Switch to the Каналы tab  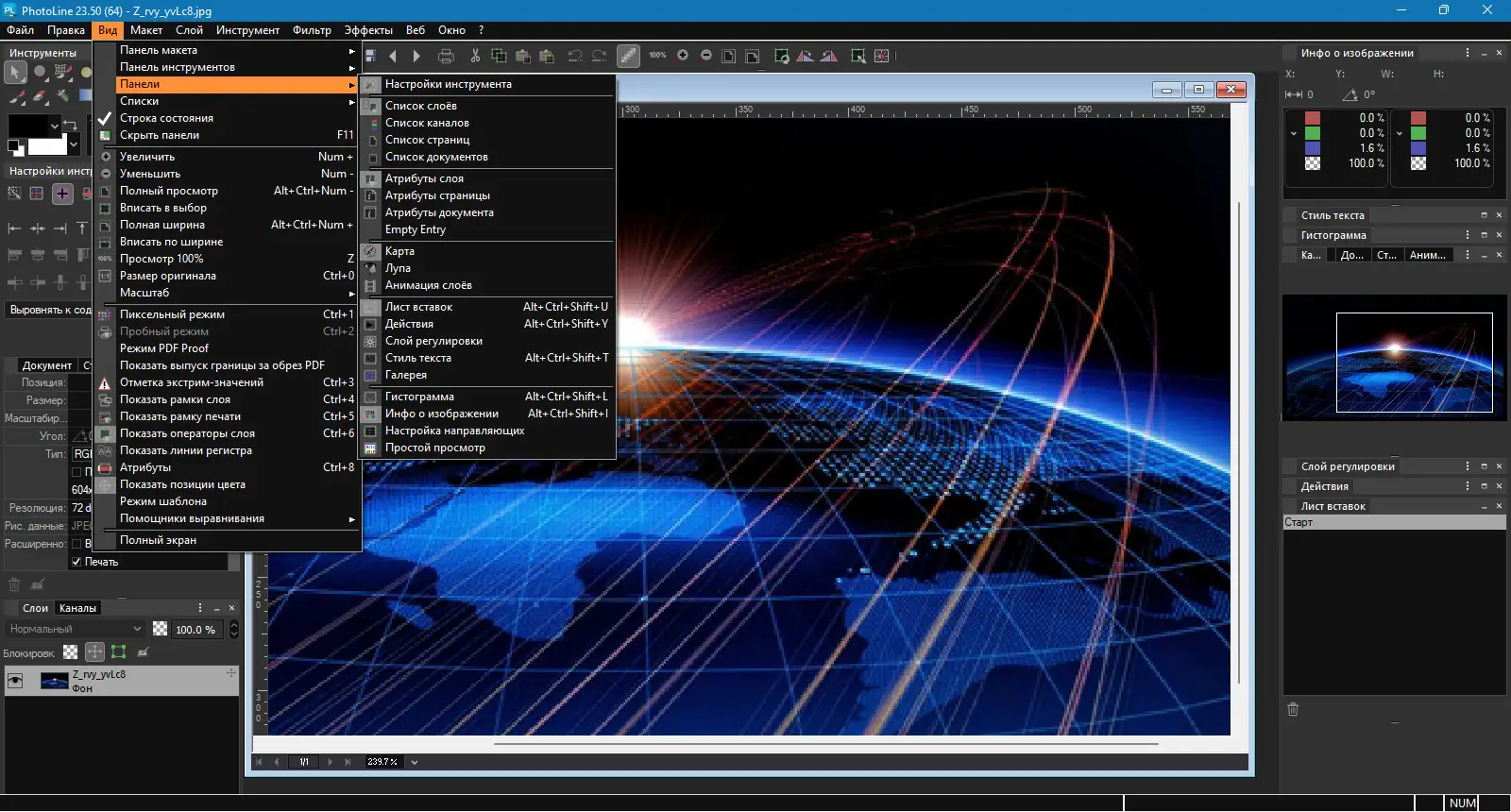[x=77, y=608]
